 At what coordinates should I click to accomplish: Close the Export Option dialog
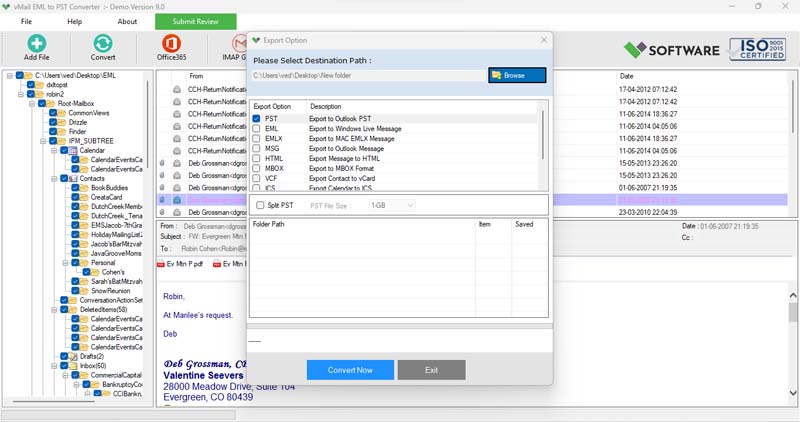click(544, 40)
